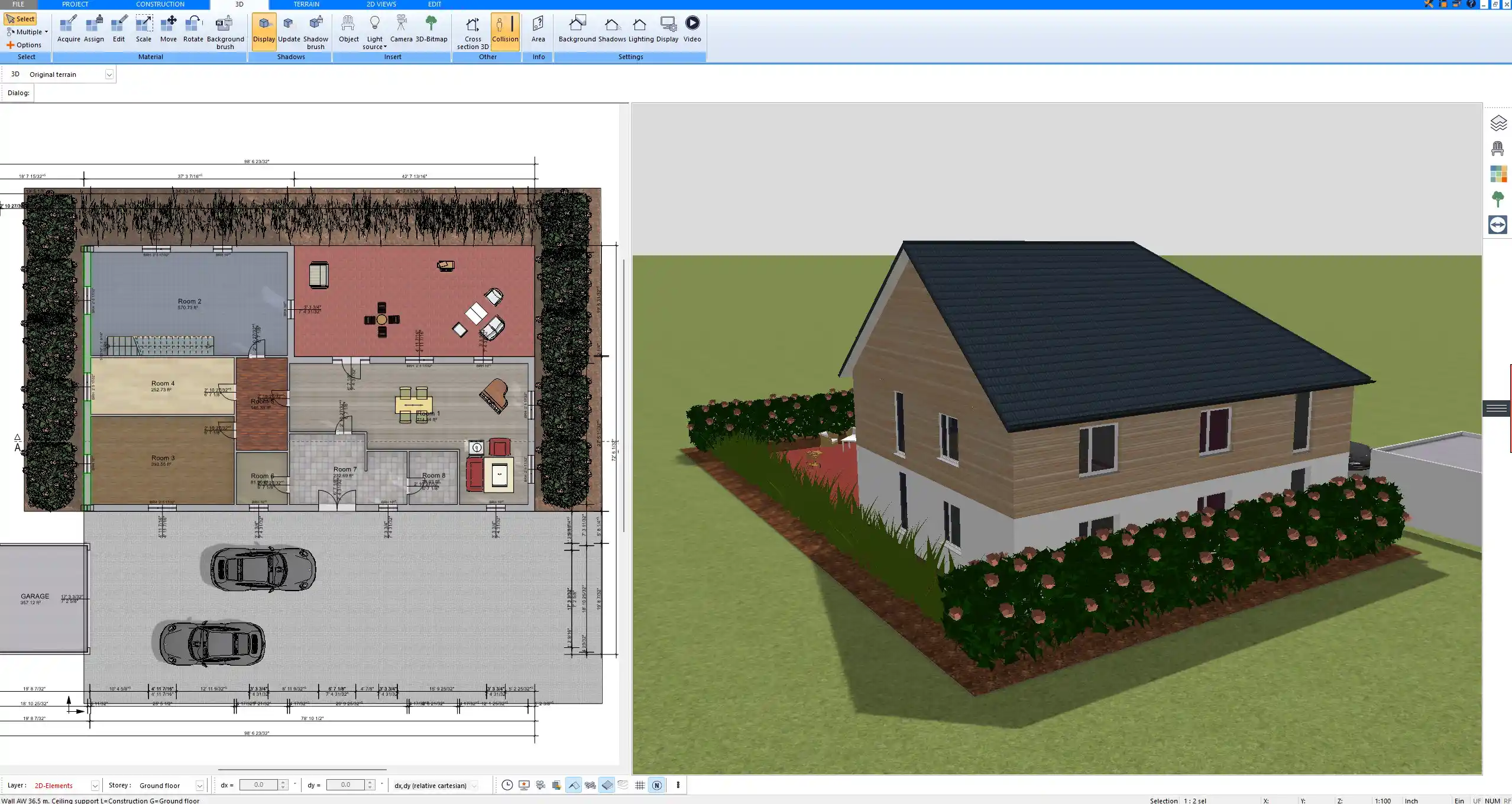Open the Original terrain dropdown
Image resolution: width=1512 pixels, height=804 pixels.
pos(110,74)
